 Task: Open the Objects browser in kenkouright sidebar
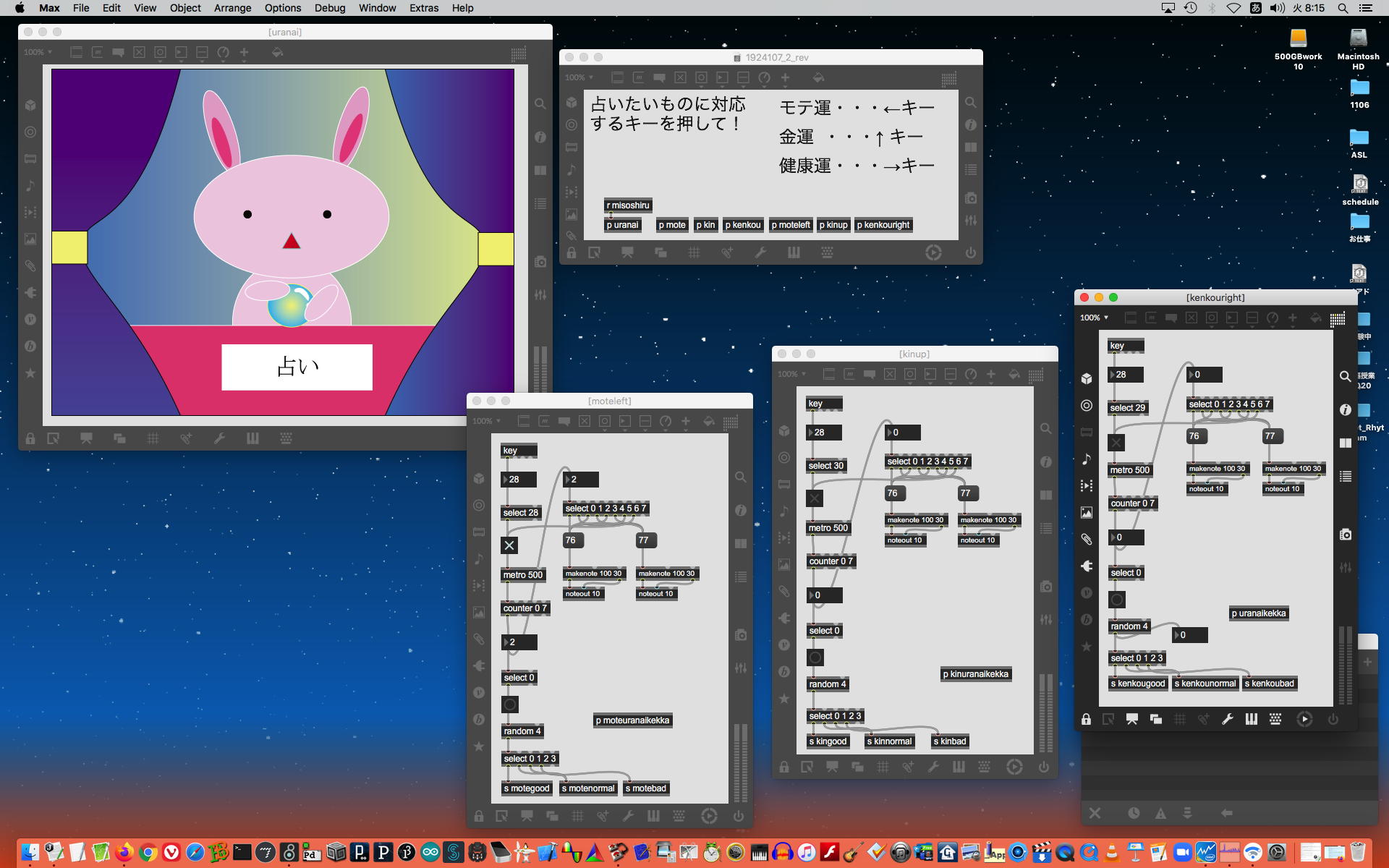tap(1087, 378)
